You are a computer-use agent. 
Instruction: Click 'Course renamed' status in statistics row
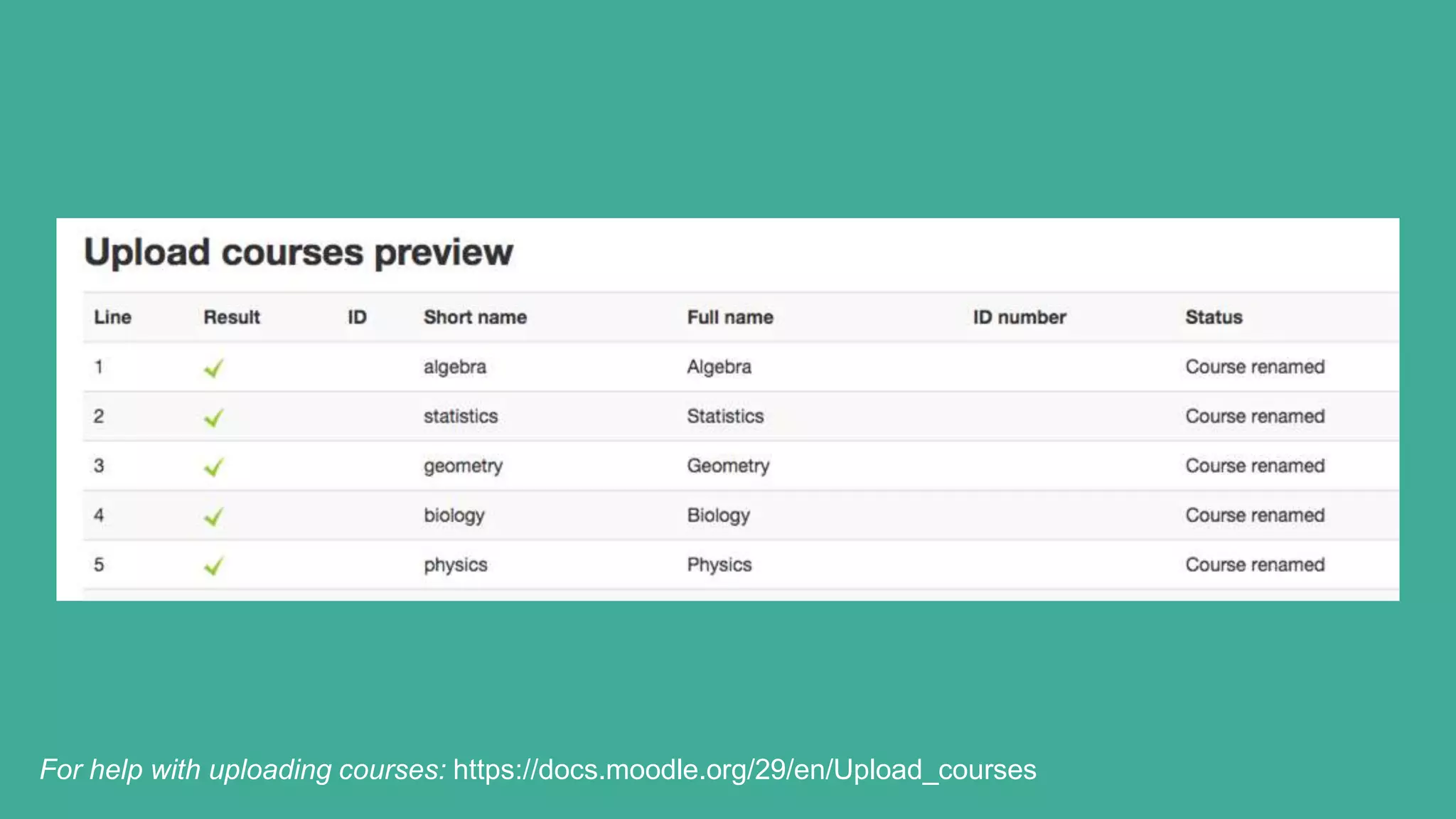(x=1255, y=416)
